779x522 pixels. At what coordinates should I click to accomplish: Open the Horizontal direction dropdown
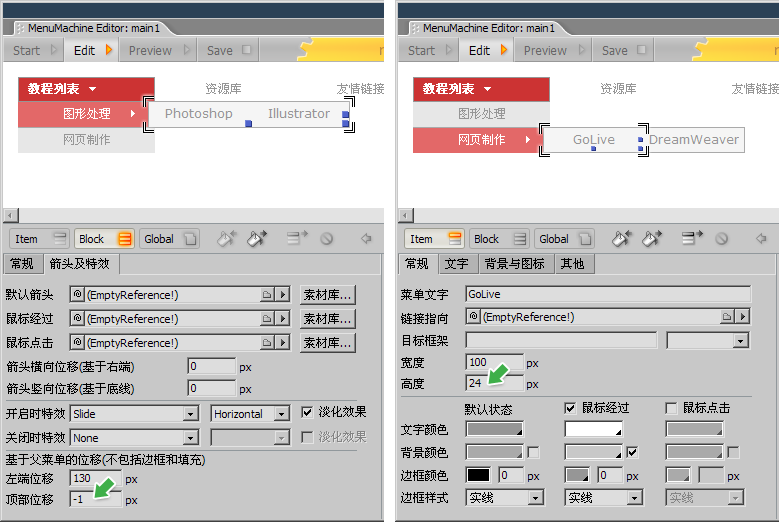point(282,414)
